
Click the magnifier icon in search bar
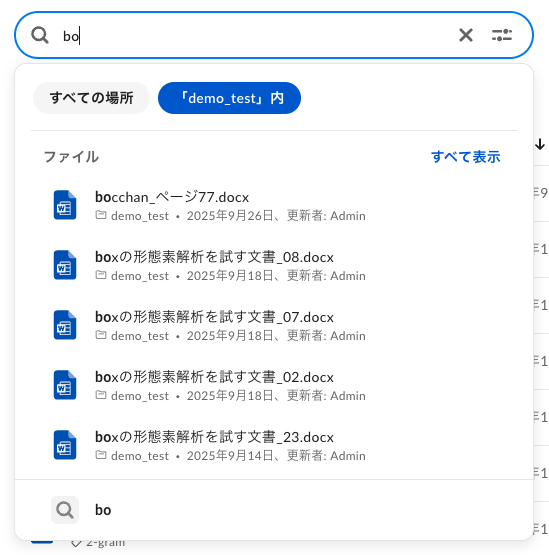click(x=40, y=35)
